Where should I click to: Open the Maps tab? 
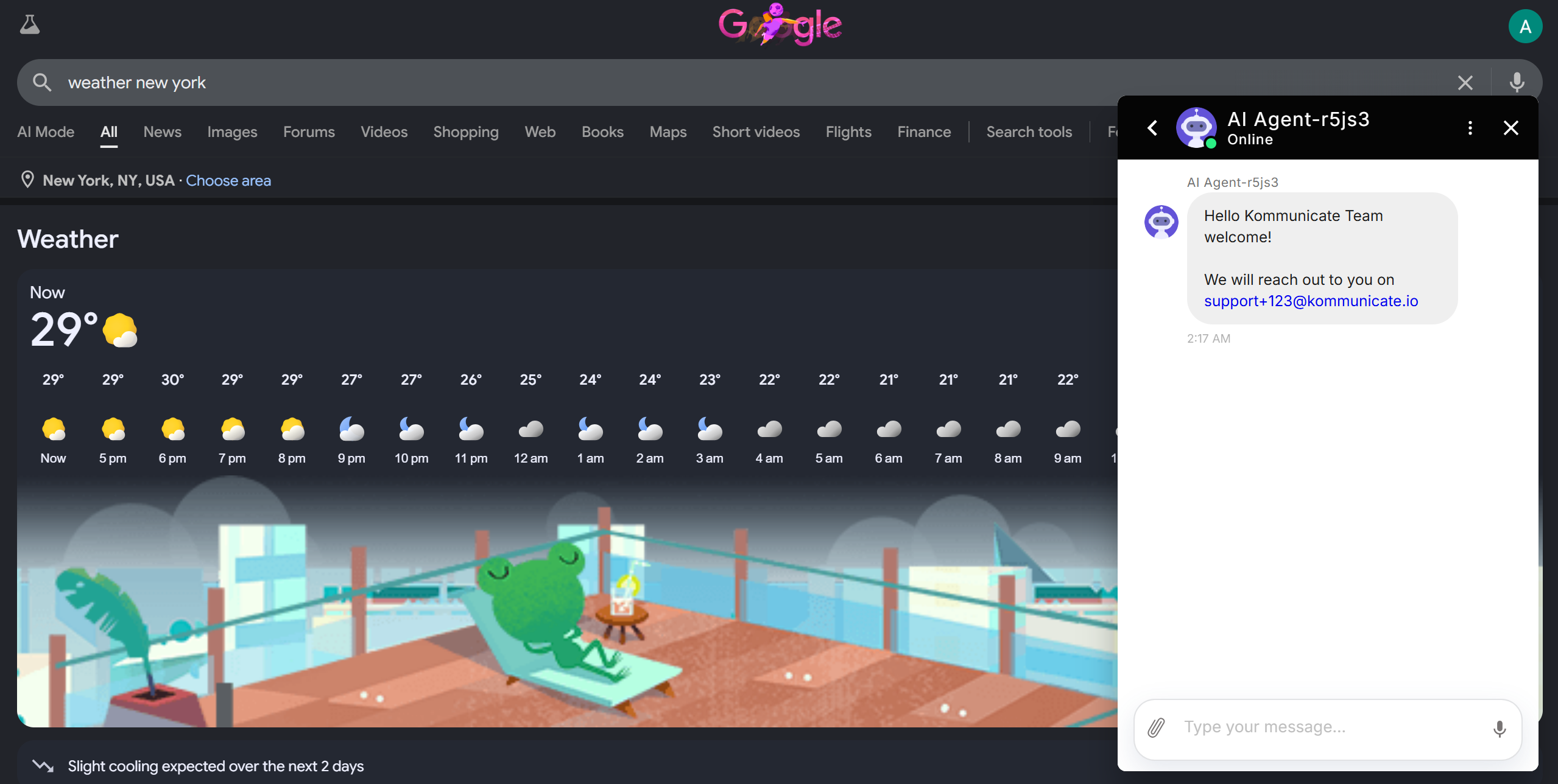(x=668, y=132)
